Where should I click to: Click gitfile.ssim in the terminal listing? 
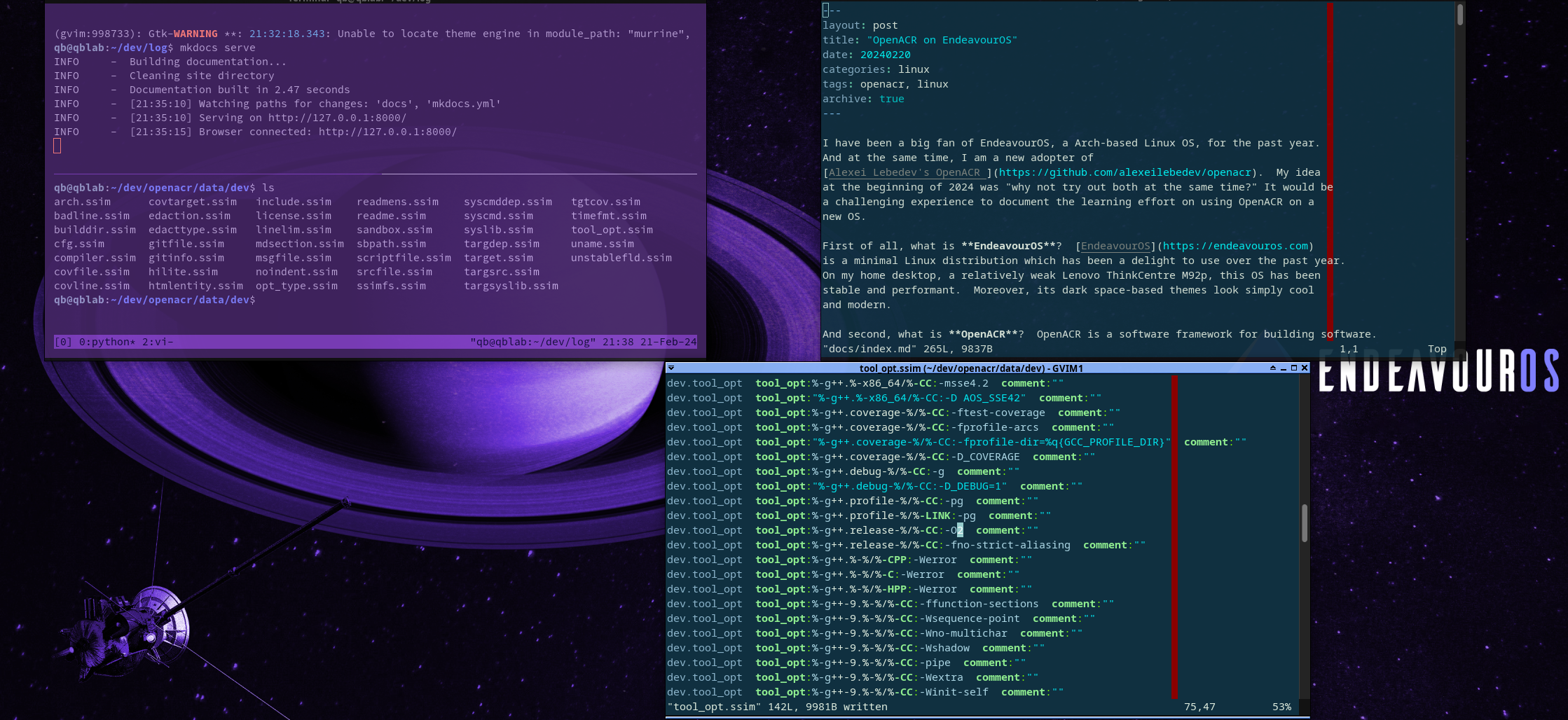pos(186,244)
